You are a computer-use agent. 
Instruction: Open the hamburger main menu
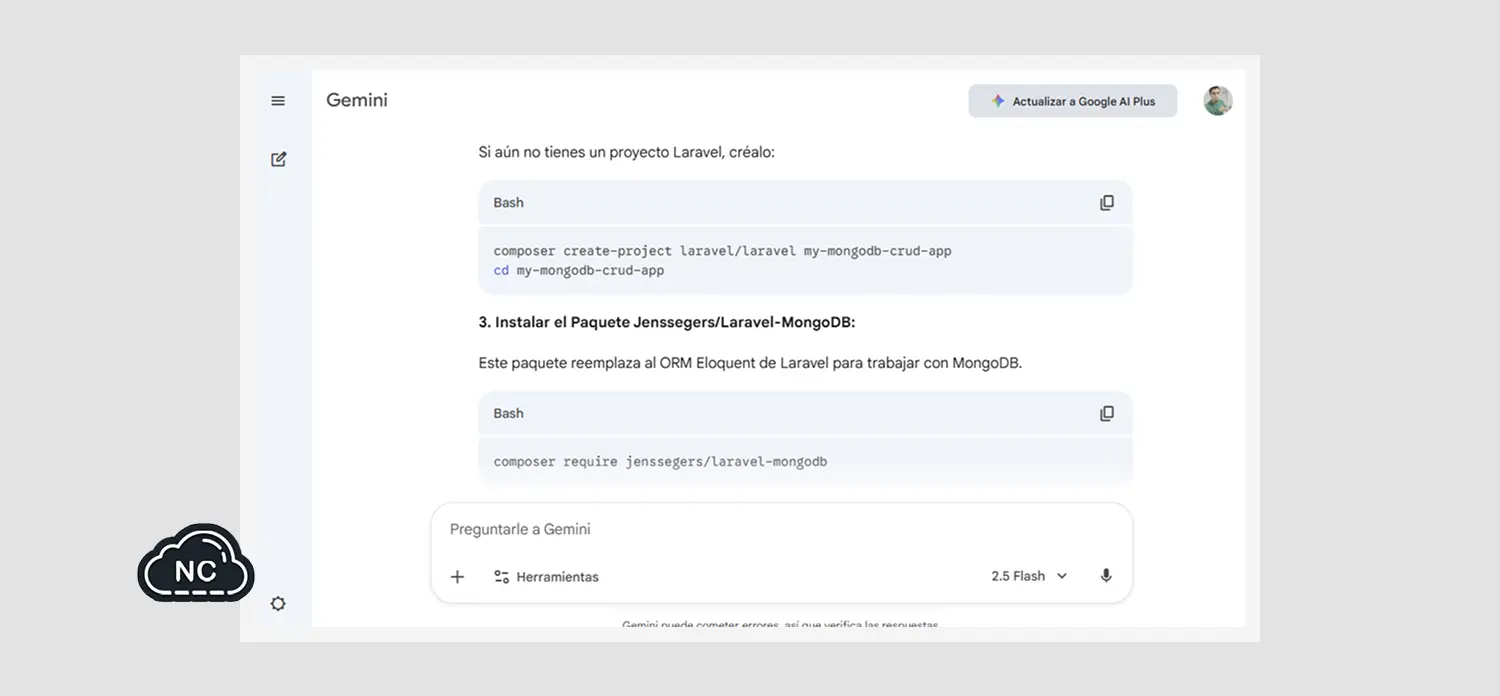point(278,101)
